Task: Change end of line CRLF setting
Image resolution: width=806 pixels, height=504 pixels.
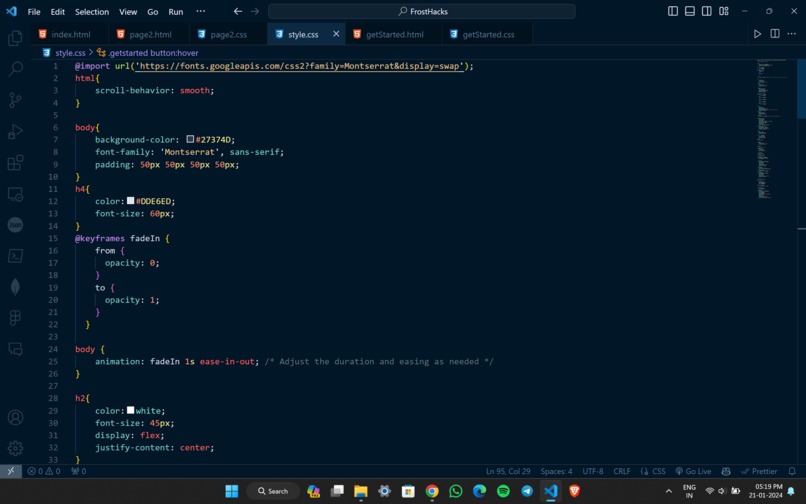Action: pos(621,471)
